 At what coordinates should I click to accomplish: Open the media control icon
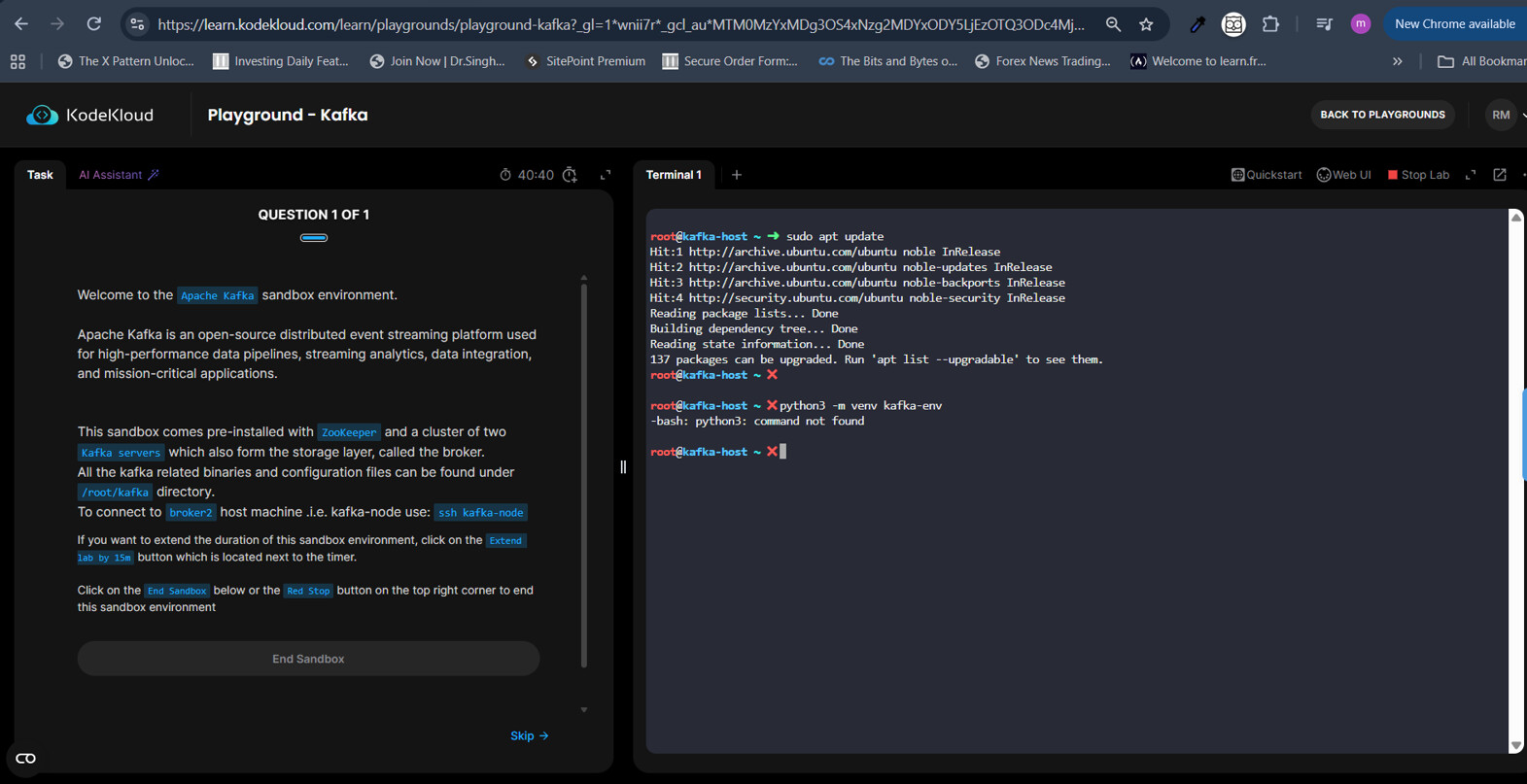tap(1324, 24)
